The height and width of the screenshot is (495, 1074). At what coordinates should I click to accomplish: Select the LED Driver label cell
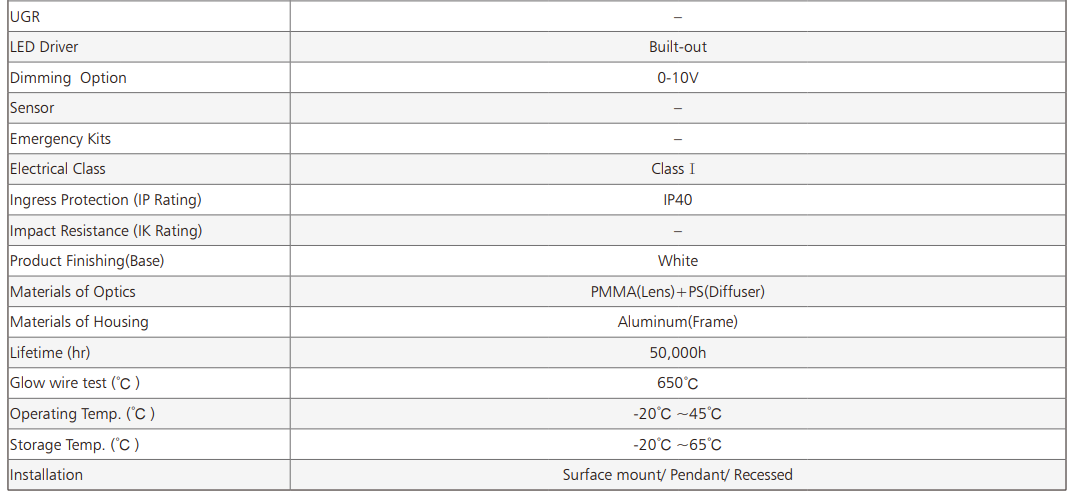pos(44,47)
